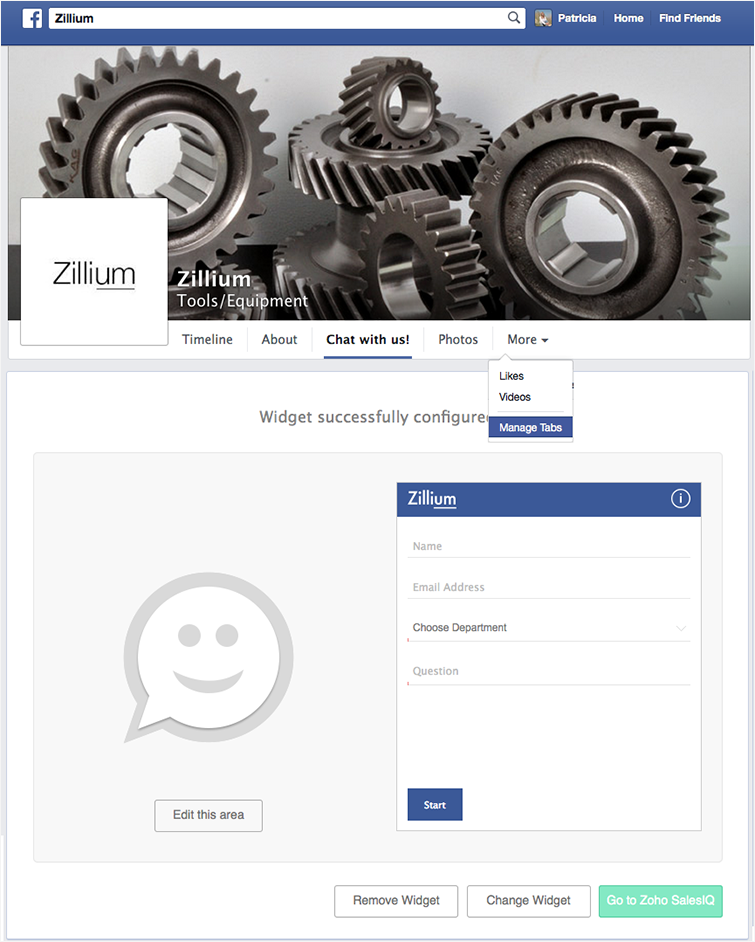The width and height of the screenshot is (755, 942).
Task: Click the info icon in widget header
Action: (x=680, y=498)
